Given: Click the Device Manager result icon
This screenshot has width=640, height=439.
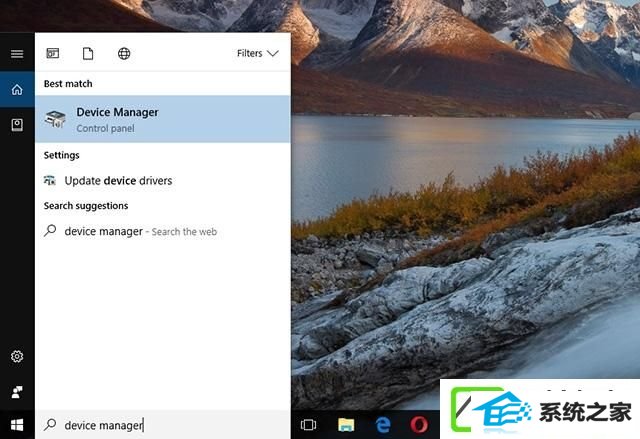Looking at the screenshot, I should (55, 119).
